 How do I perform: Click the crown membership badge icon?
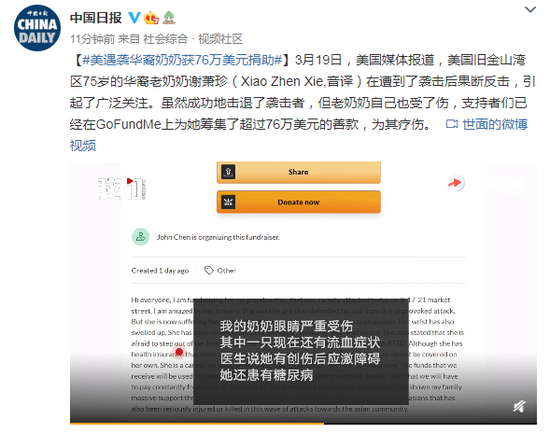coord(151,18)
